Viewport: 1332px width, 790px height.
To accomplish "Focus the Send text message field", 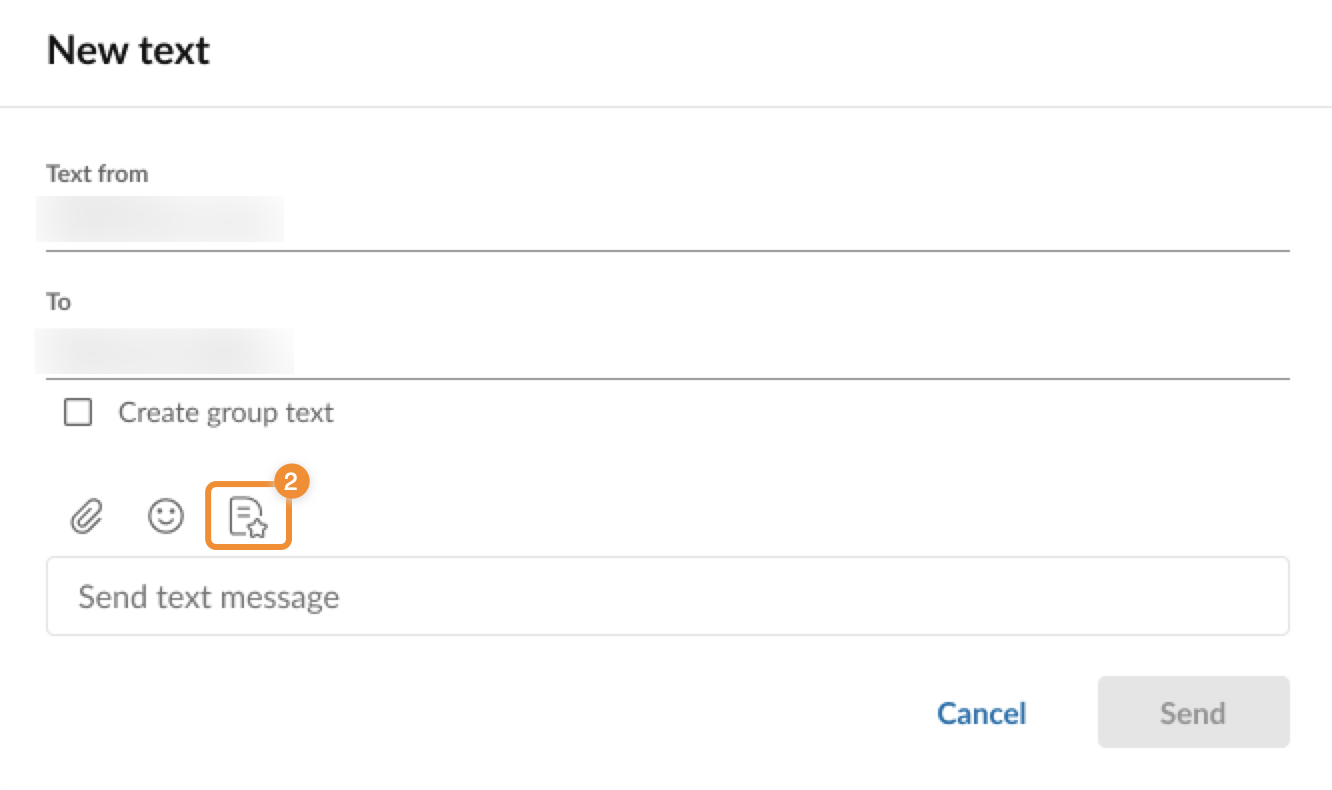I will [x=667, y=597].
